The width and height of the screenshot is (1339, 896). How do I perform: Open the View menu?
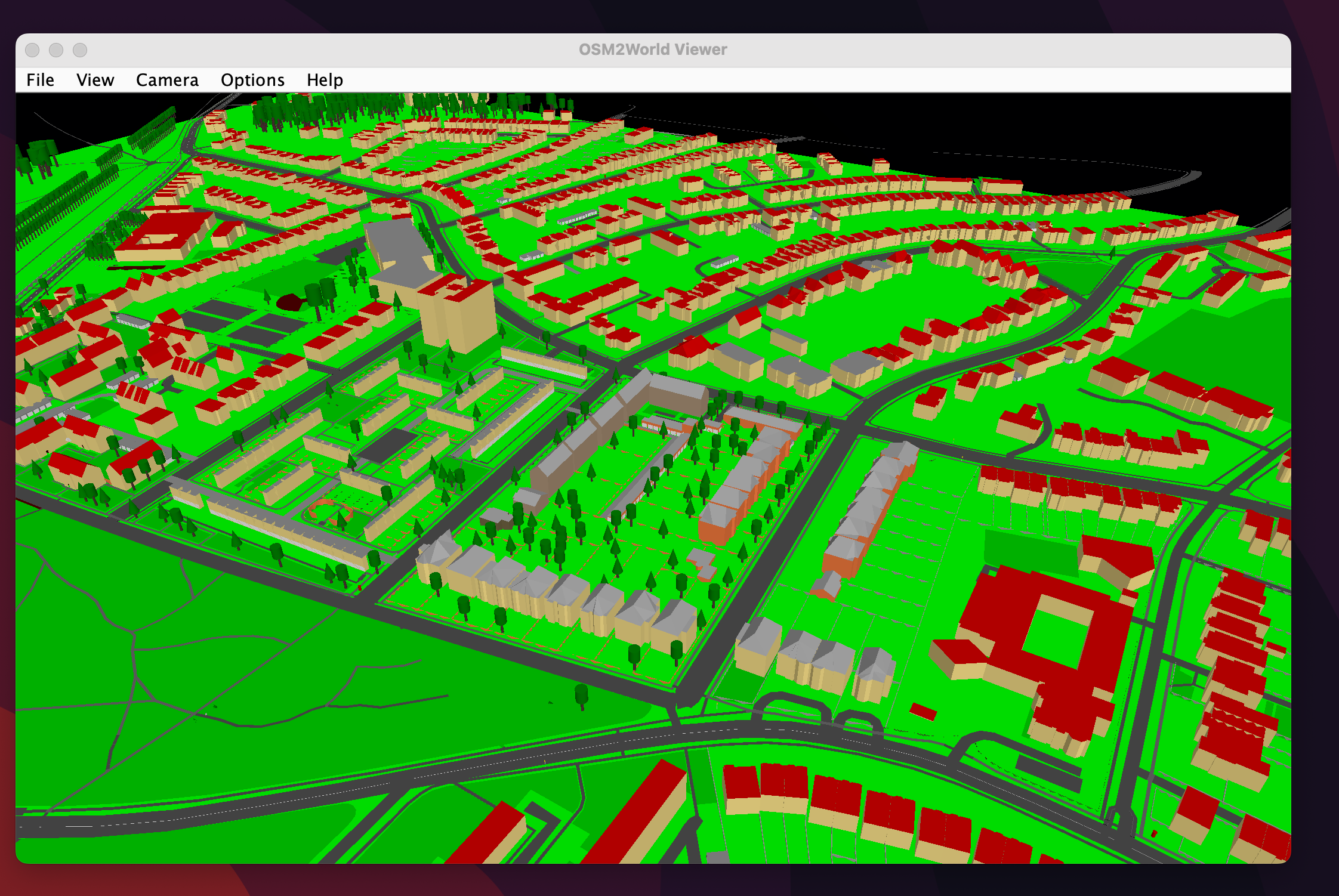click(x=95, y=79)
